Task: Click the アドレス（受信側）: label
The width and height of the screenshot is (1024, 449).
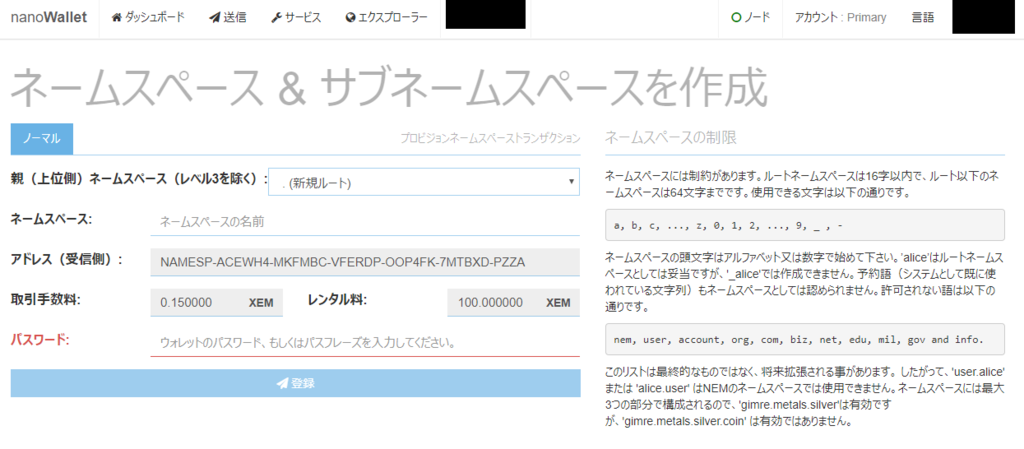Action: click(67, 259)
